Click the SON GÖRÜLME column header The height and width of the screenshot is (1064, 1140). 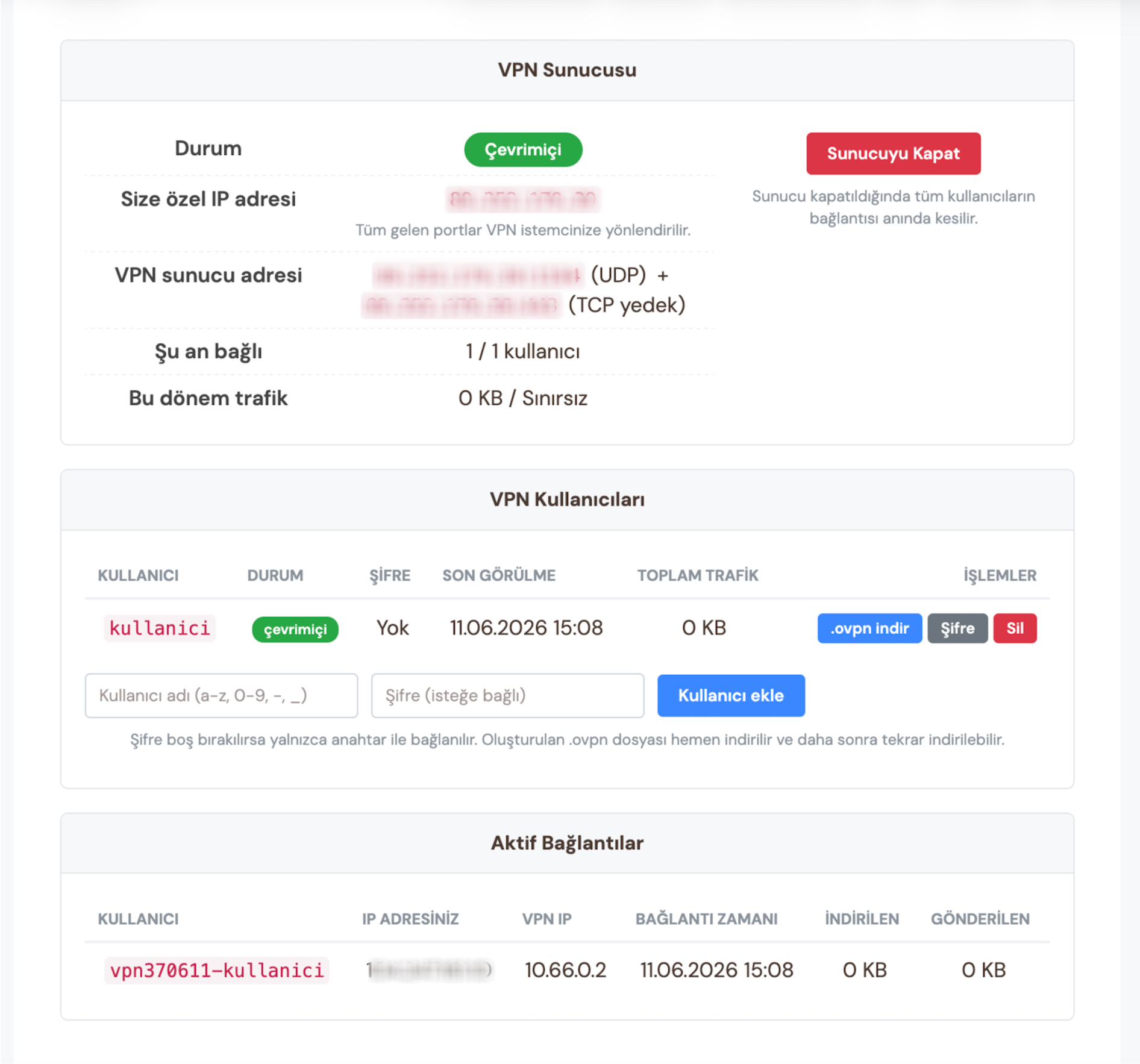(x=499, y=575)
